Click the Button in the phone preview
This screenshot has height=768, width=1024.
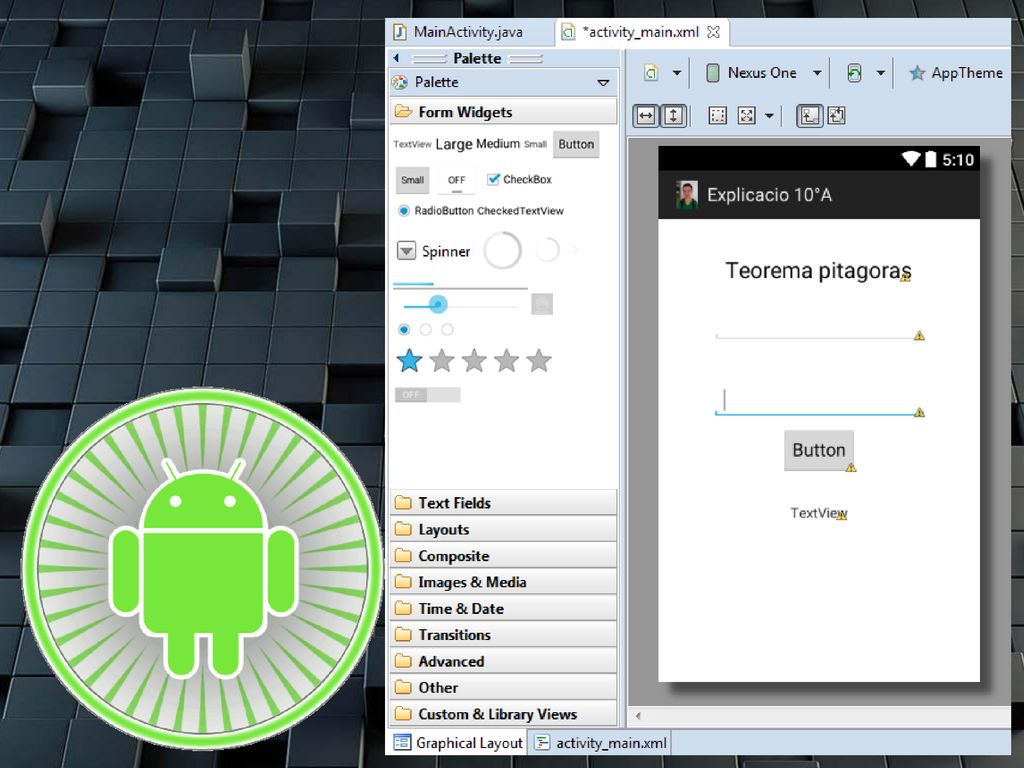[819, 450]
